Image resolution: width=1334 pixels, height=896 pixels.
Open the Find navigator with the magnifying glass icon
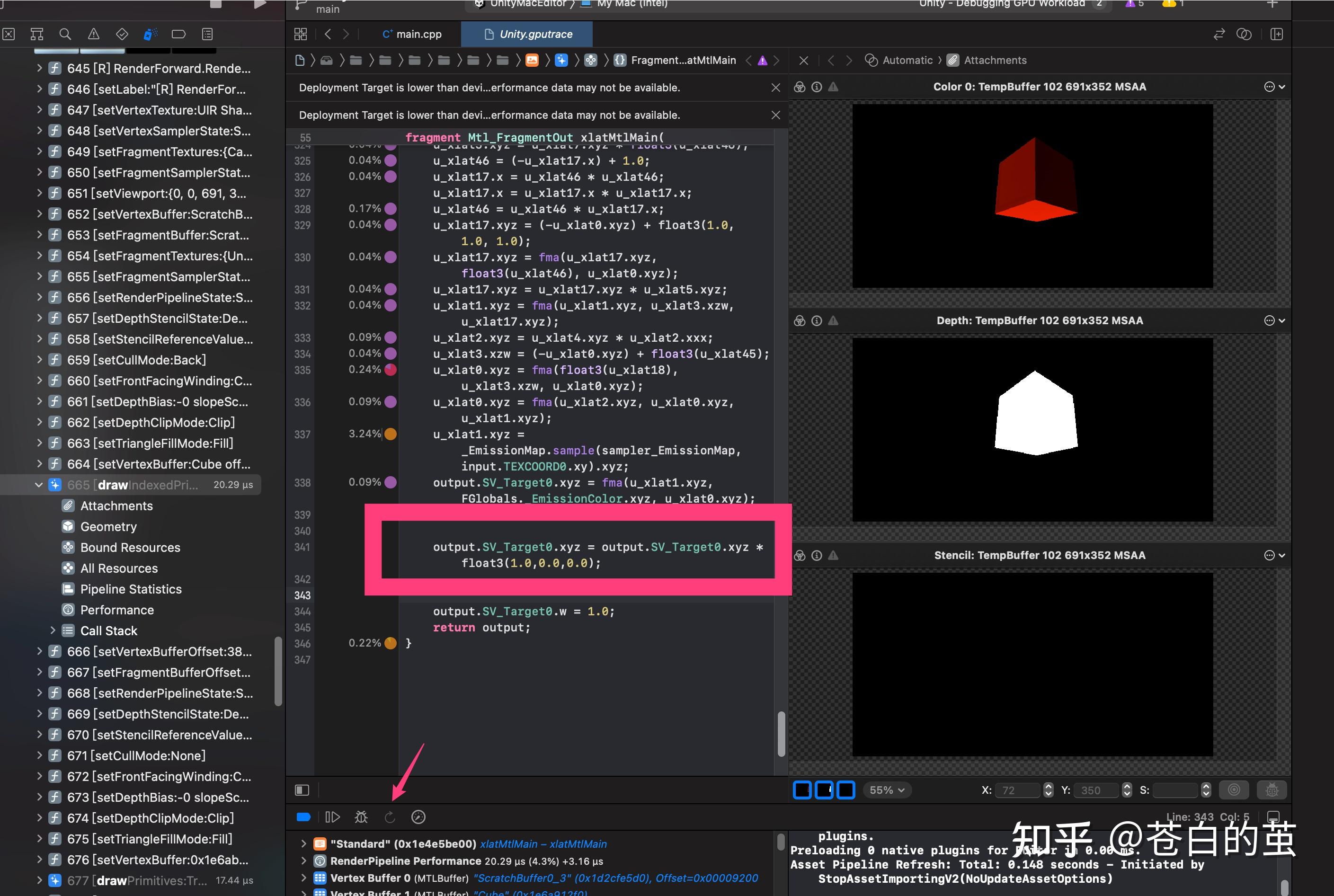(x=65, y=34)
